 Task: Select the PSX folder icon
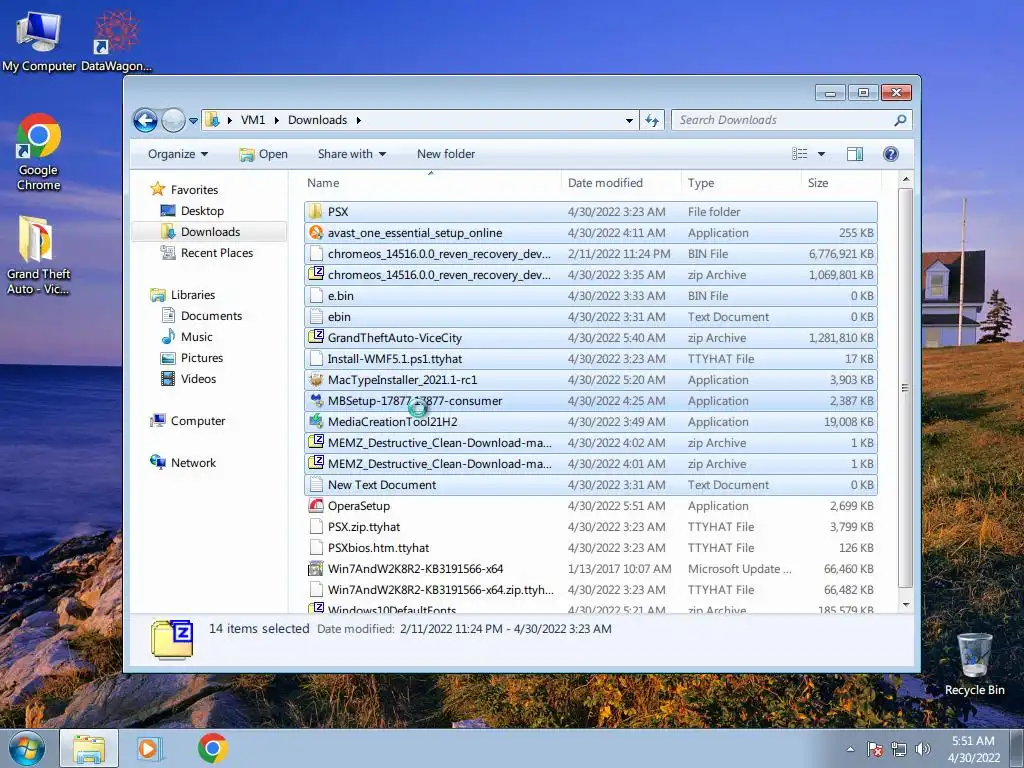pyautogui.click(x=316, y=212)
